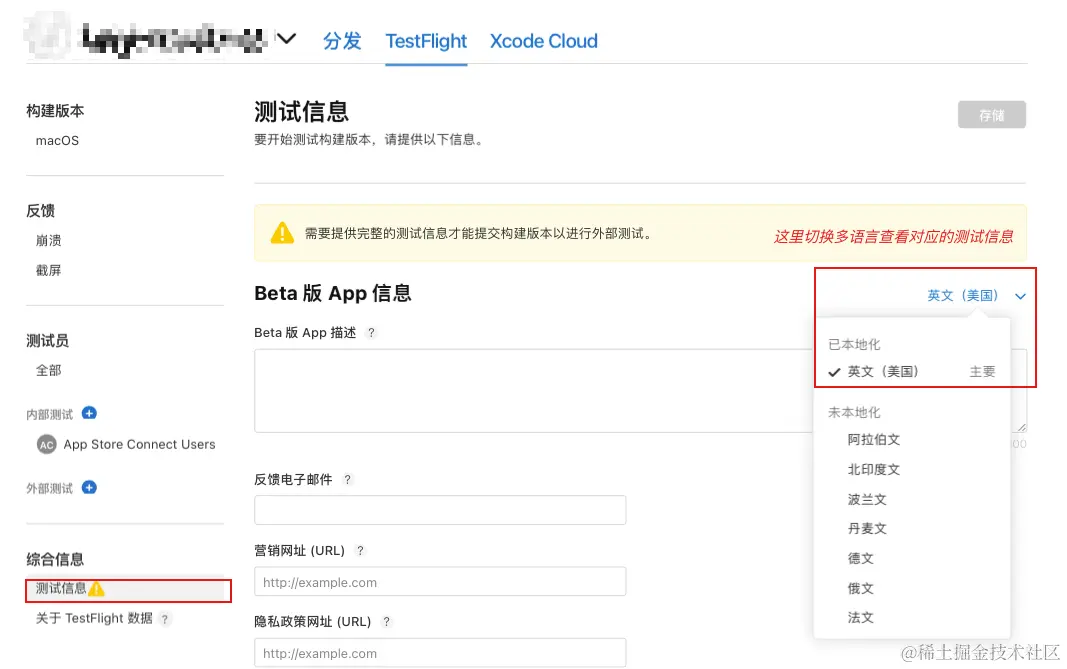
Task: Choose 俄文 from language list
Action: pos(860,589)
